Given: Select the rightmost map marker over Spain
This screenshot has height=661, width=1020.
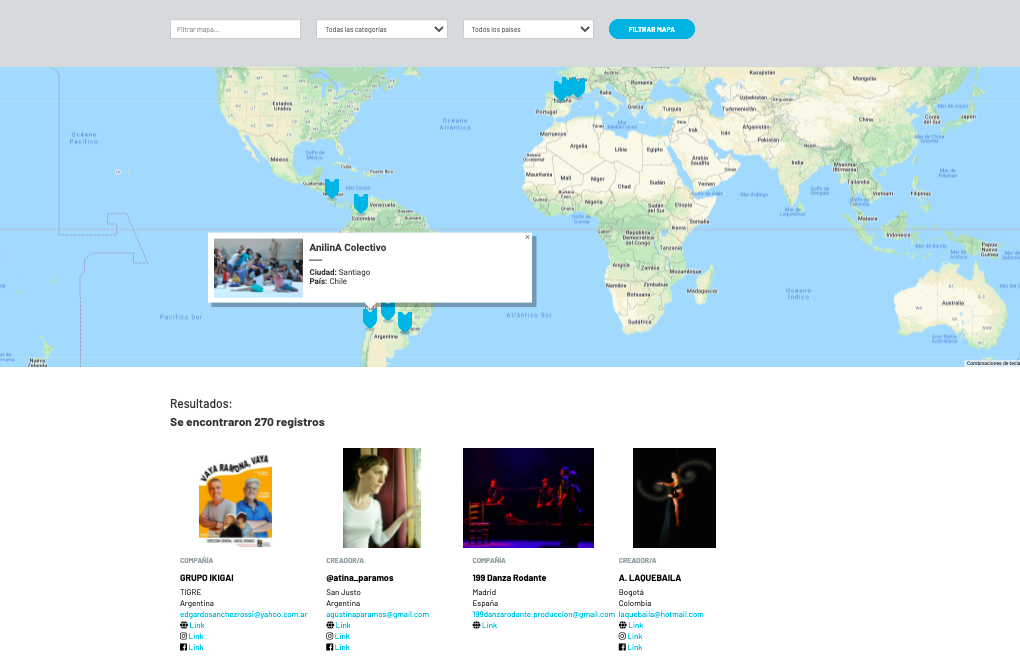Looking at the screenshot, I should tap(578, 87).
